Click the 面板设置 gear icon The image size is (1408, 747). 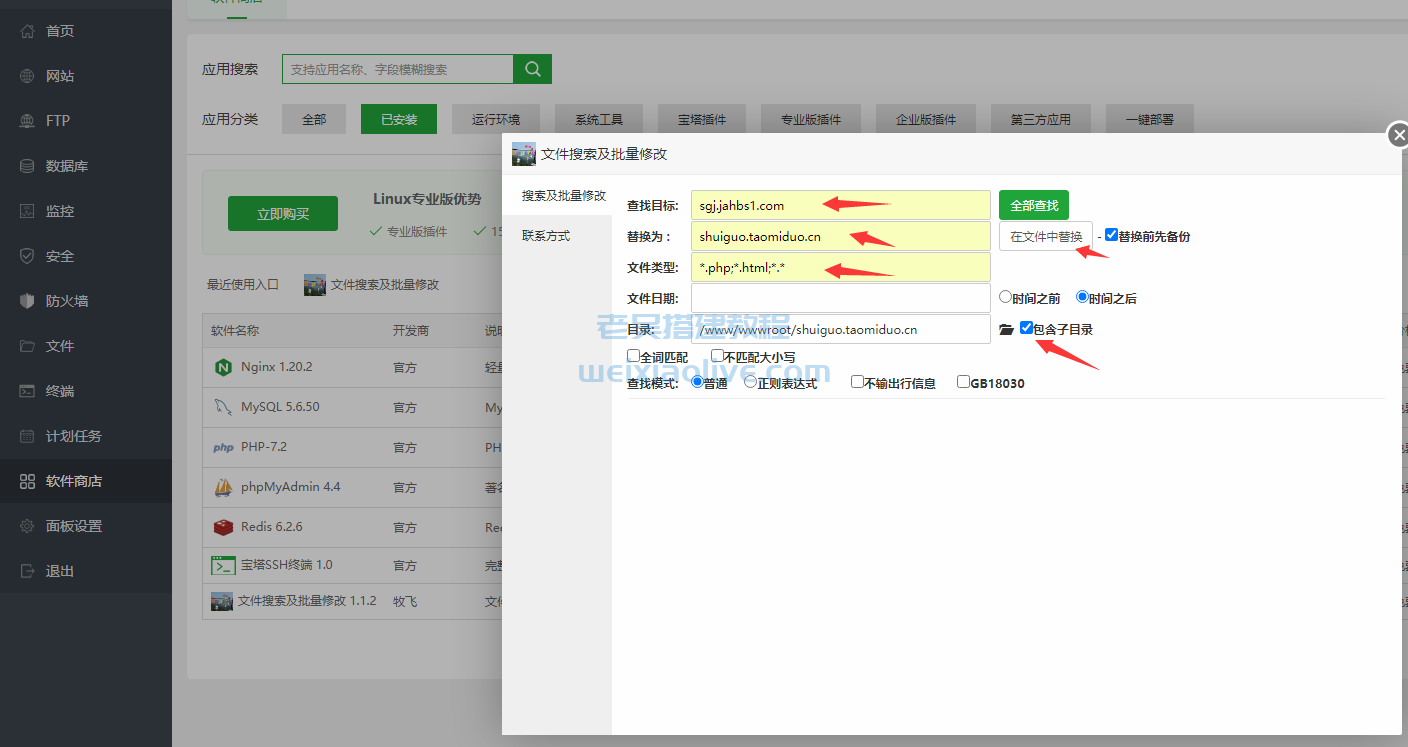(28, 526)
